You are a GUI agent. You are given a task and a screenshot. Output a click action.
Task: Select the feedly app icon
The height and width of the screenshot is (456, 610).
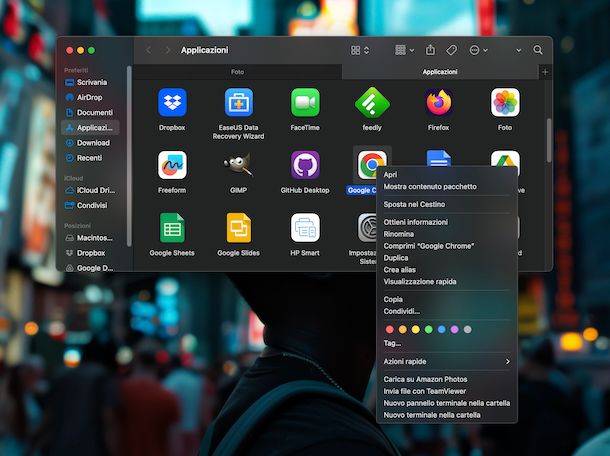point(372,102)
